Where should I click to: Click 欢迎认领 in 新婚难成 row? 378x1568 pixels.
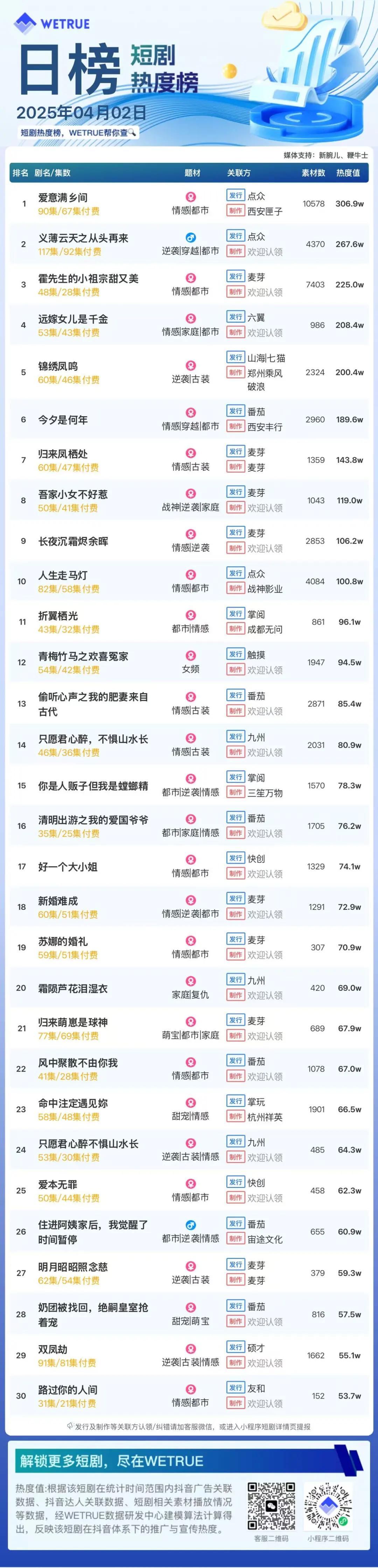point(265,914)
